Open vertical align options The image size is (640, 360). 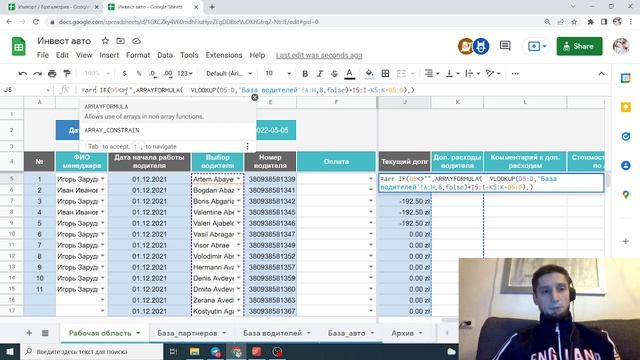tap(452, 73)
